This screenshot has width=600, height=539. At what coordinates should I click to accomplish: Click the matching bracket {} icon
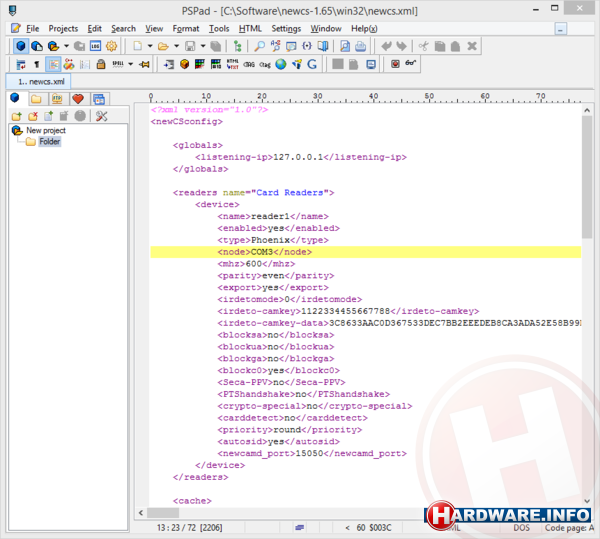coord(307,46)
